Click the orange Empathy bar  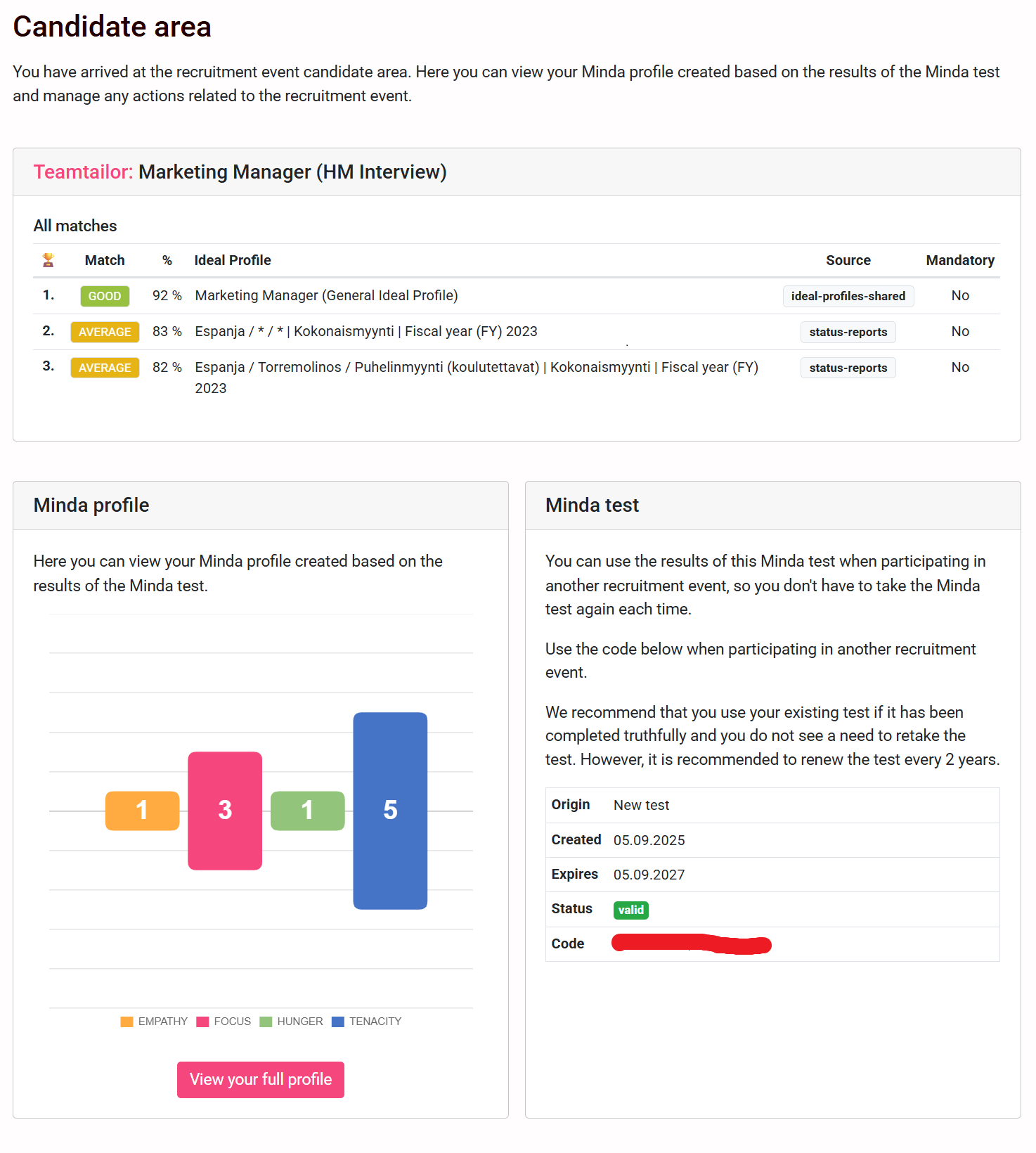pyautogui.click(x=142, y=811)
